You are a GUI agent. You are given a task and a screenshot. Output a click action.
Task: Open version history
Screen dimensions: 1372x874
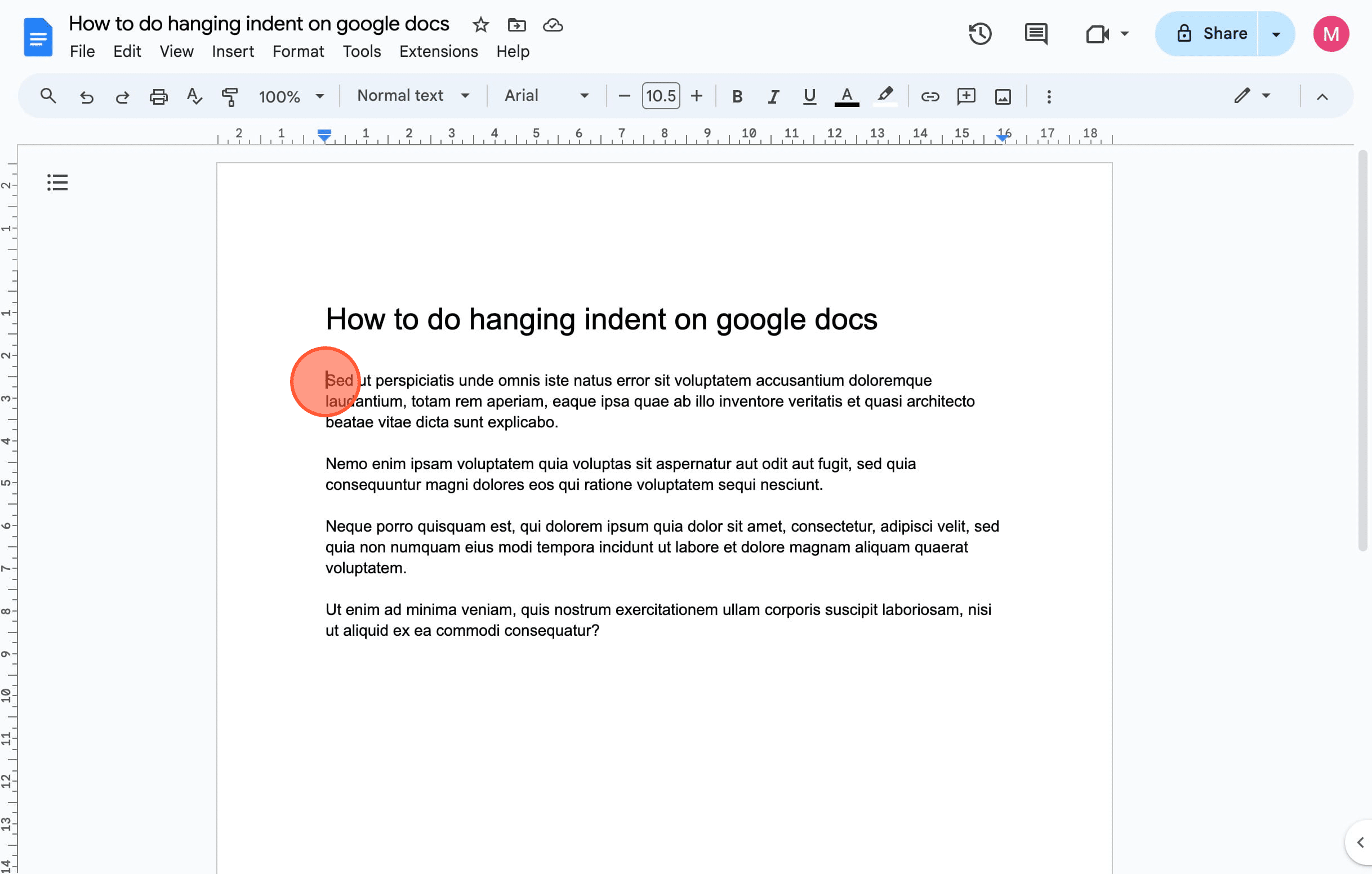pos(979,34)
